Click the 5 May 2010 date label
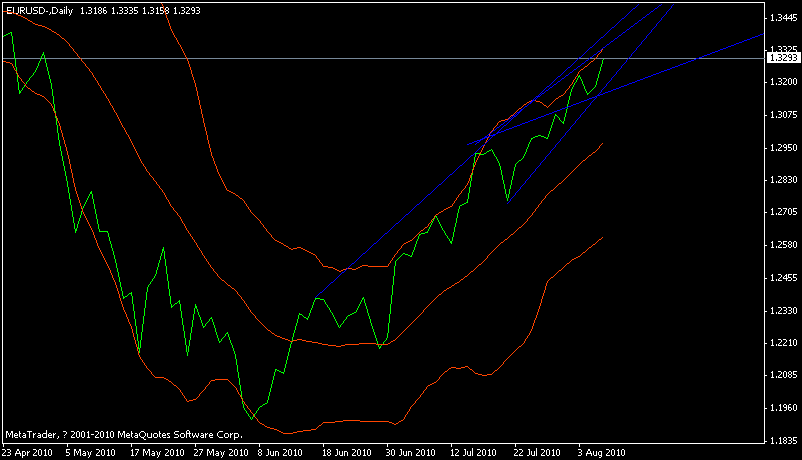 point(91,453)
